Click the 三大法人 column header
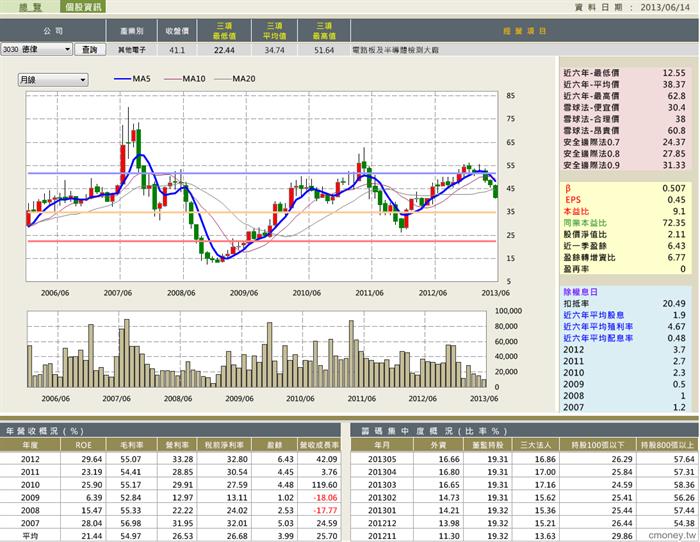 click(535, 445)
